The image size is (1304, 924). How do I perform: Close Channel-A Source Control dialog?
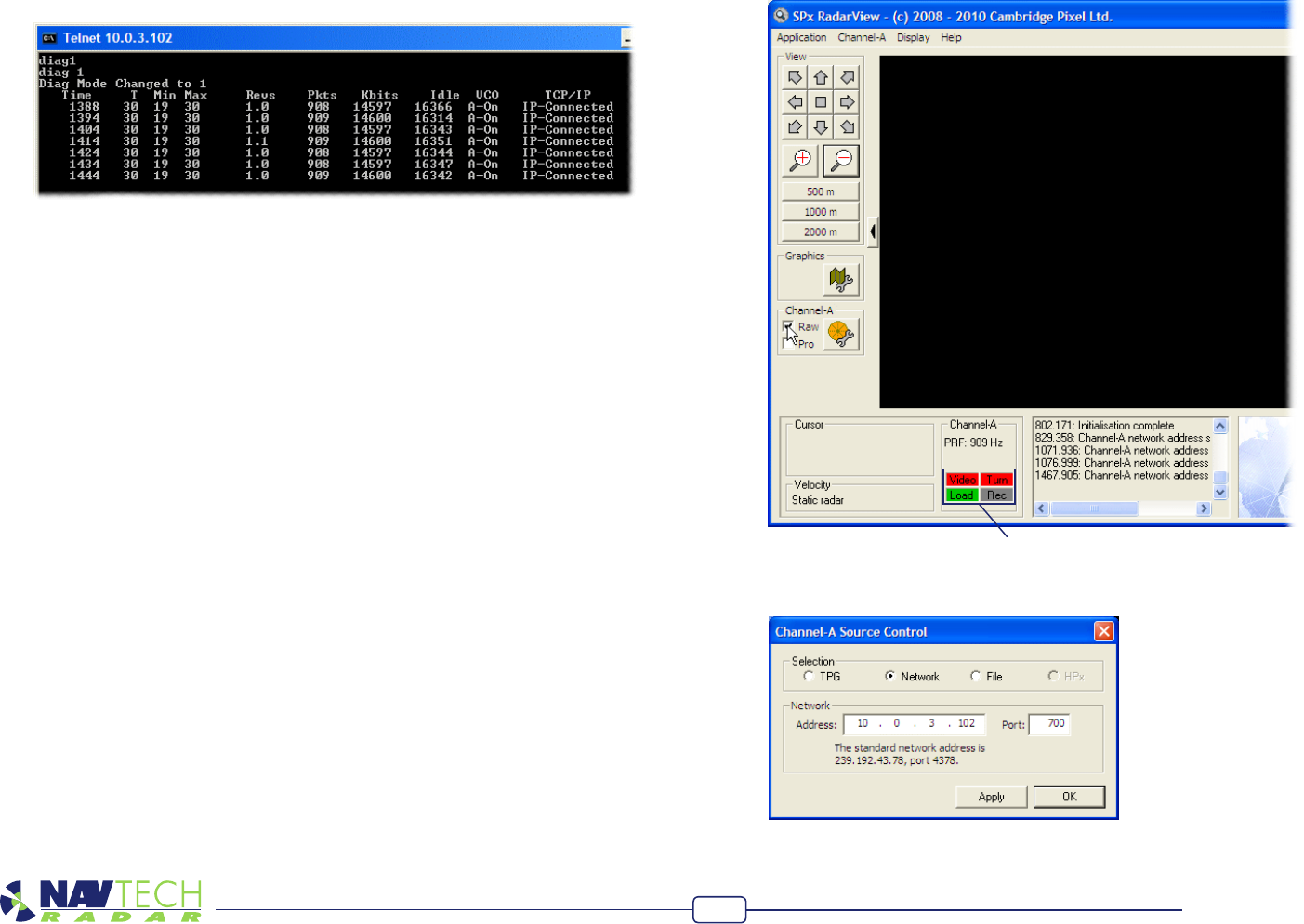(x=1103, y=631)
